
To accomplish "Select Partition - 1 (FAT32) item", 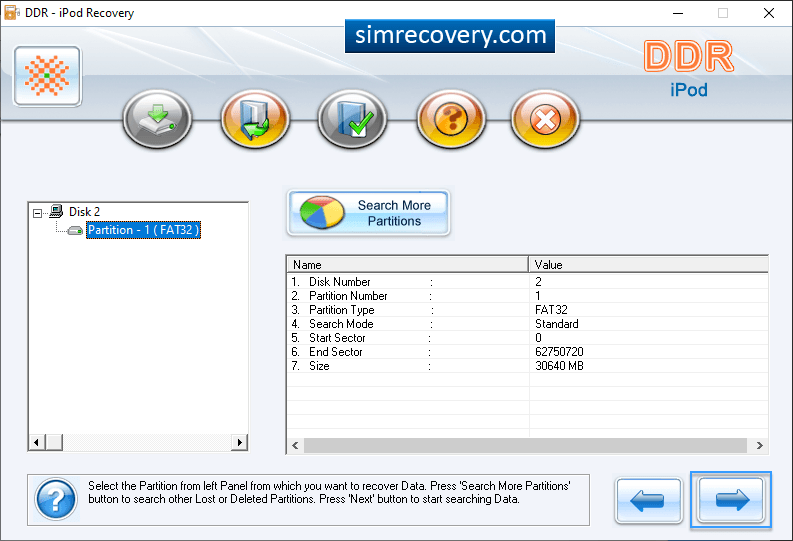I will [144, 230].
